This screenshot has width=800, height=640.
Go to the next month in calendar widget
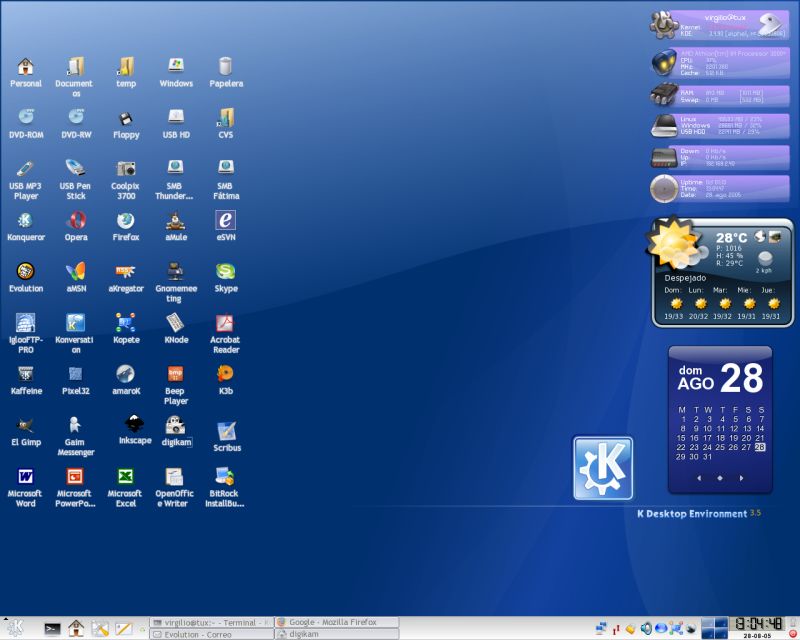741,478
